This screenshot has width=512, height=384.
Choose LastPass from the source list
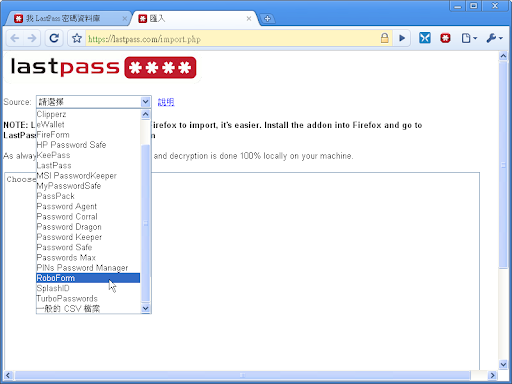tap(88, 165)
